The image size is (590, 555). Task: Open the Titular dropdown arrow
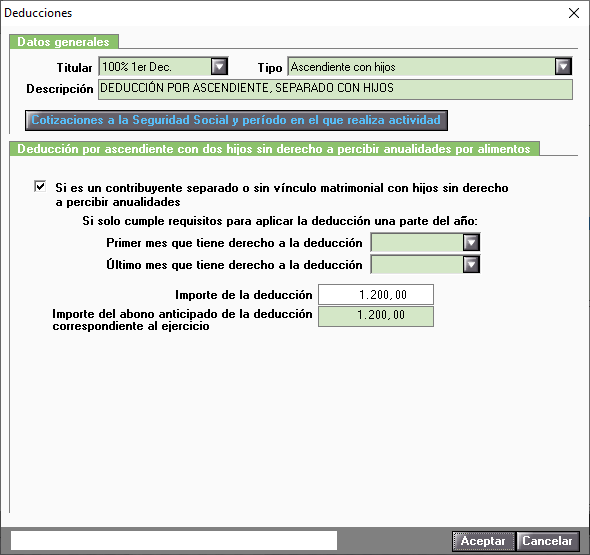coord(219,67)
